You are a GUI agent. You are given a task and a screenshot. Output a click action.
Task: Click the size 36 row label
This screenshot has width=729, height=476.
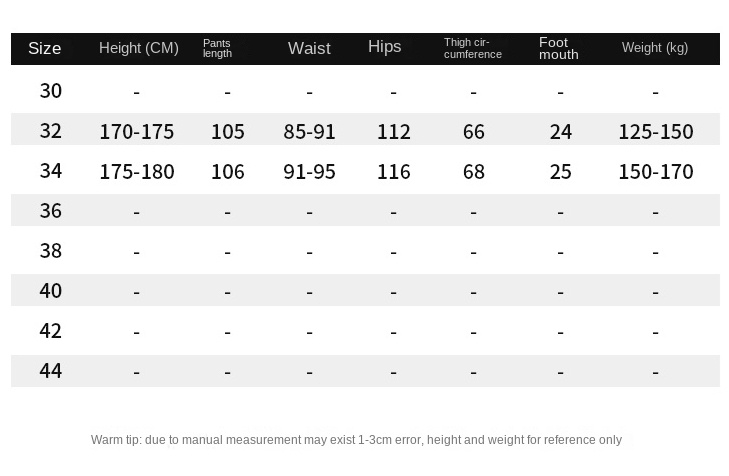coord(51,211)
